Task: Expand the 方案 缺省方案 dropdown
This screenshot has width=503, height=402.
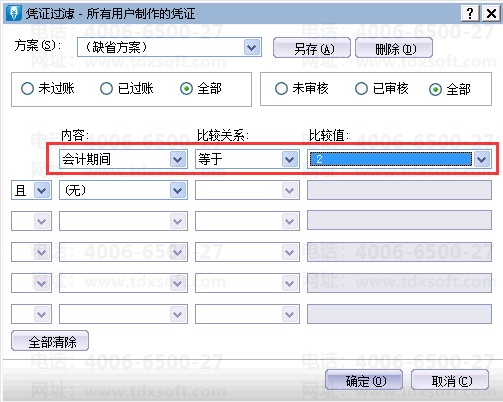Action: point(252,47)
